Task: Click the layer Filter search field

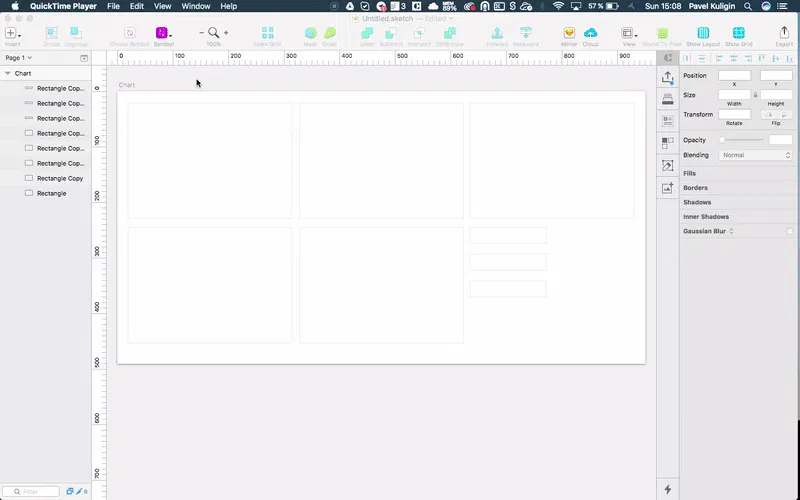Action: click(x=31, y=491)
